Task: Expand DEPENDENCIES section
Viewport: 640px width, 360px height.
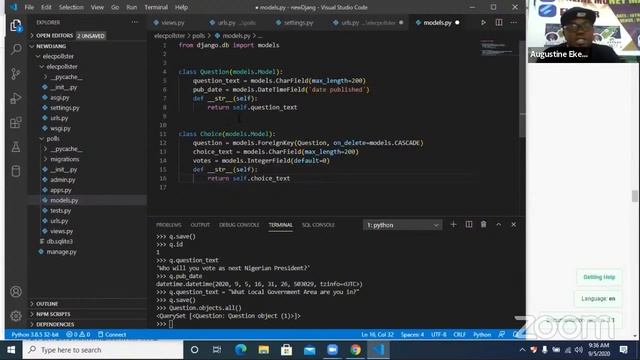Action: coord(55,324)
